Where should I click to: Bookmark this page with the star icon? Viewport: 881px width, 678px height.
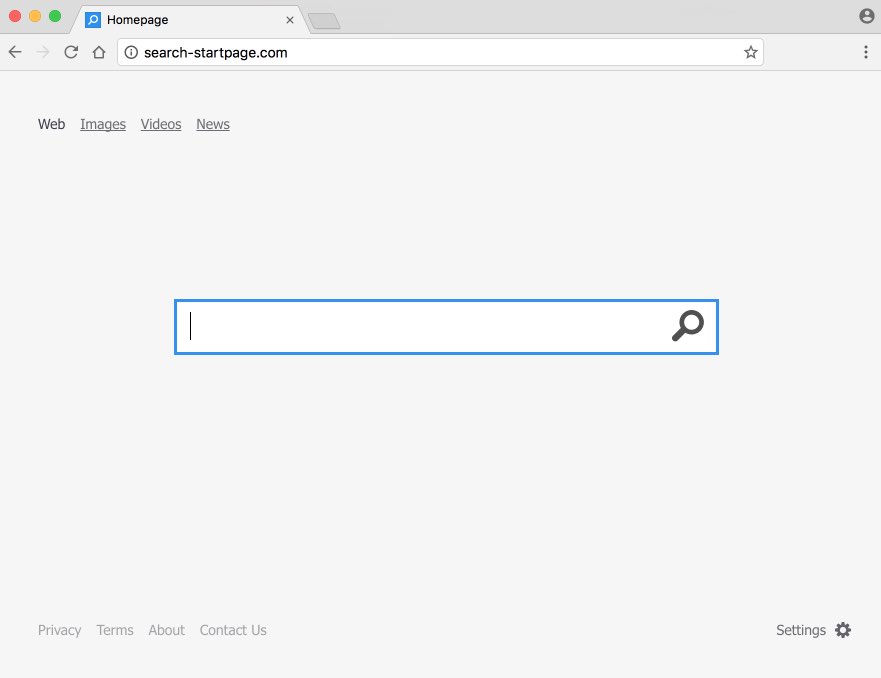point(750,53)
